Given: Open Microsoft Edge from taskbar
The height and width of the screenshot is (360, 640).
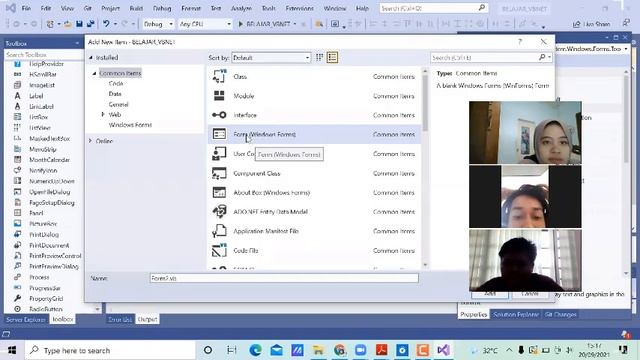Looking at the screenshot, I should point(256,350).
